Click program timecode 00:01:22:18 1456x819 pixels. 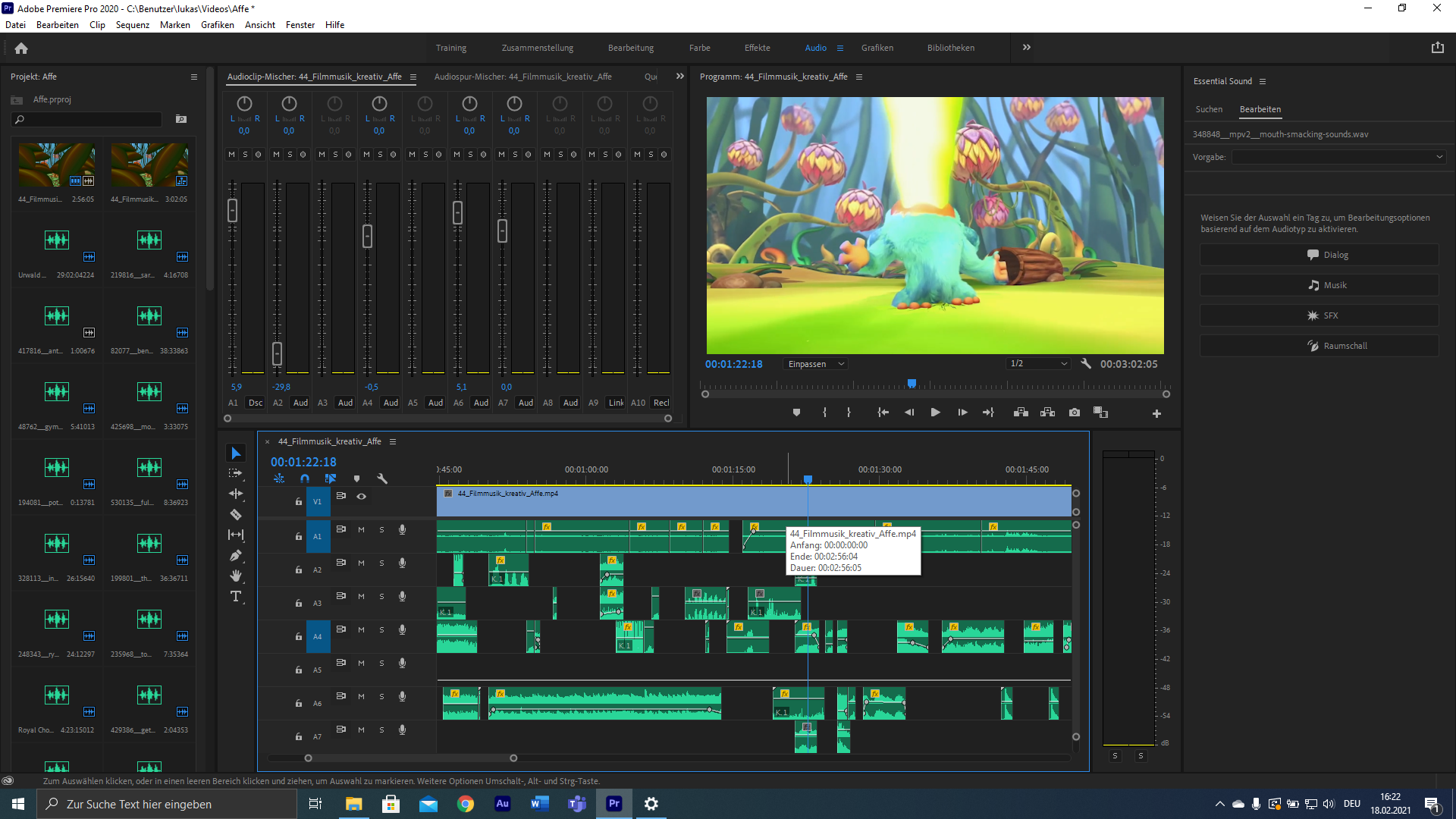tap(734, 364)
